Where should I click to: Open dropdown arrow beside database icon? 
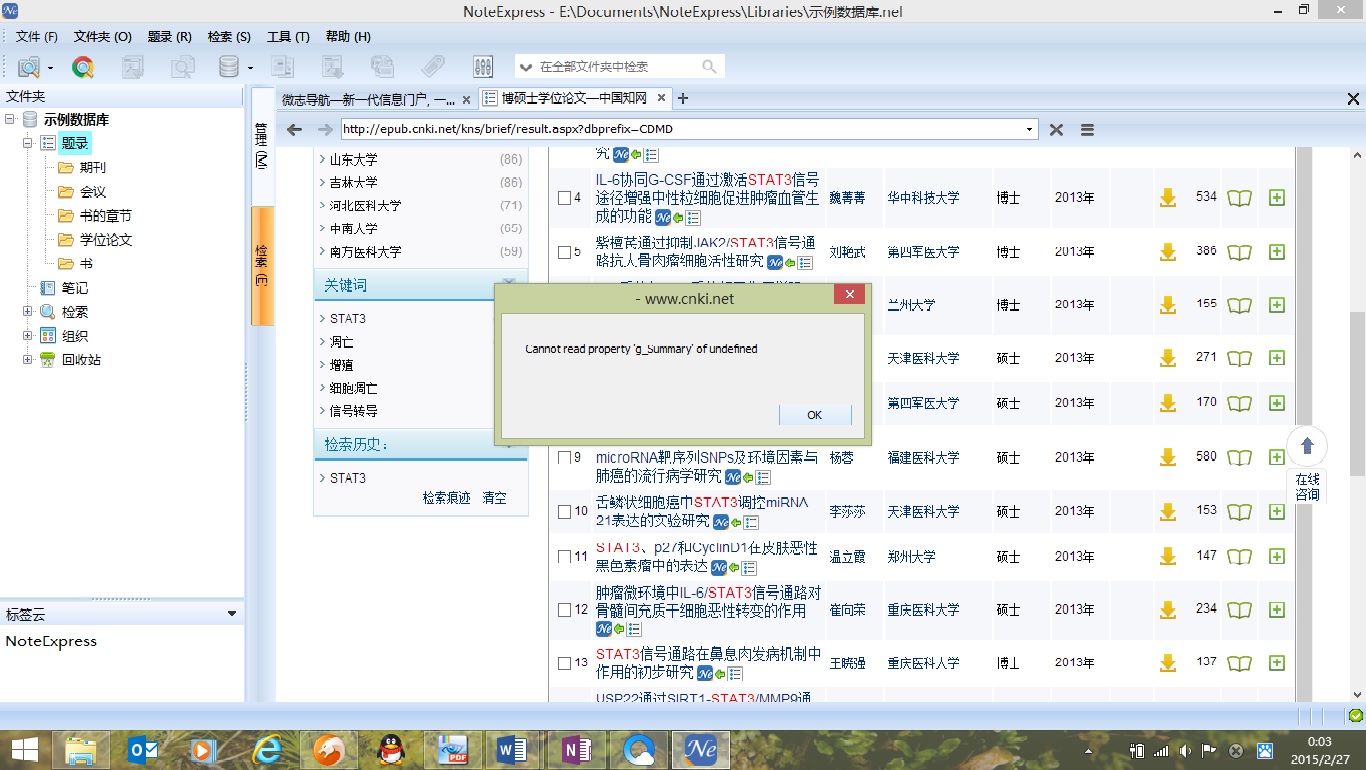250,68
